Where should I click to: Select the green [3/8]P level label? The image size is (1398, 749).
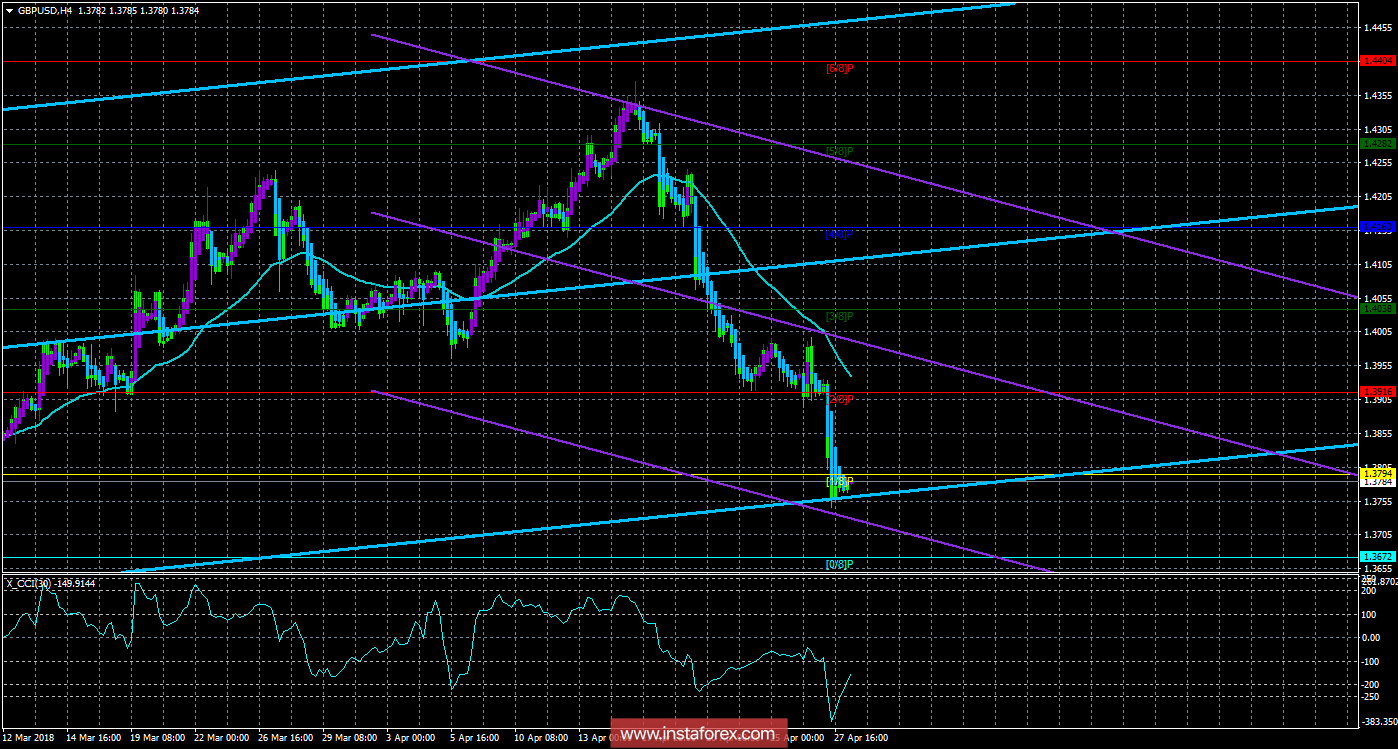point(839,316)
